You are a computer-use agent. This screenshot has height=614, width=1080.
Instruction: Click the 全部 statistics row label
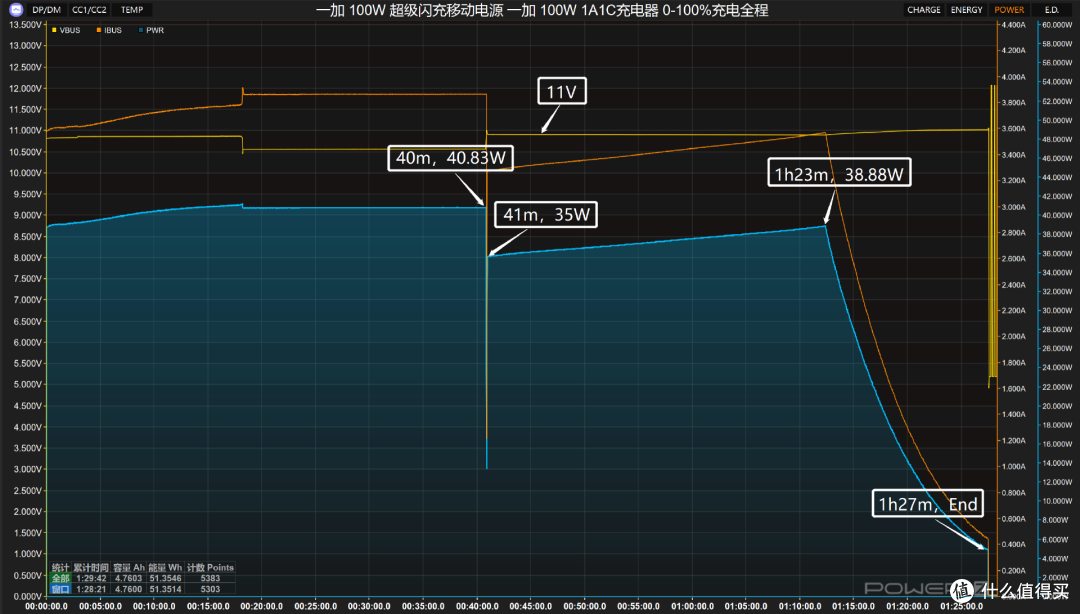tap(61, 578)
